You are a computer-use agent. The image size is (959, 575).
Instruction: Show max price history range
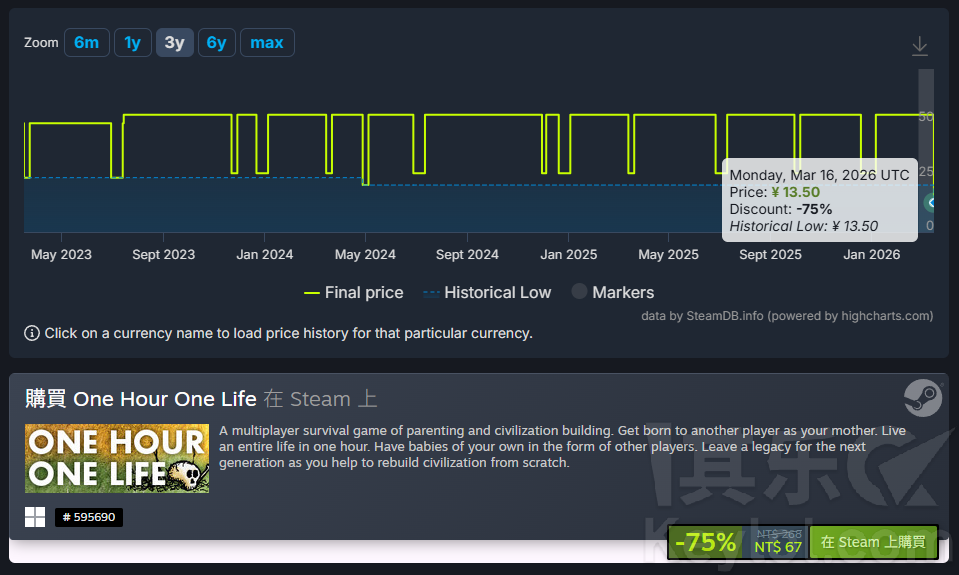tap(267, 42)
